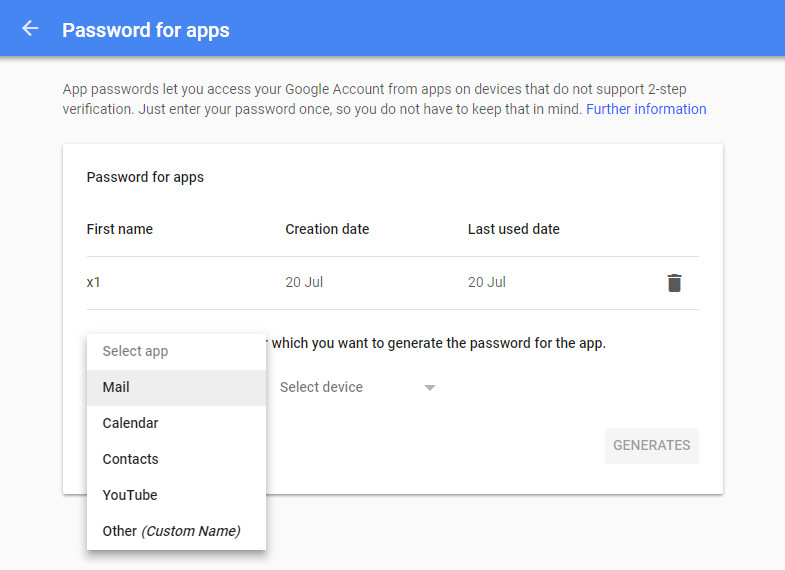Click the Select app placeholder entry
The image size is (785, 570).
coord(176,351)
